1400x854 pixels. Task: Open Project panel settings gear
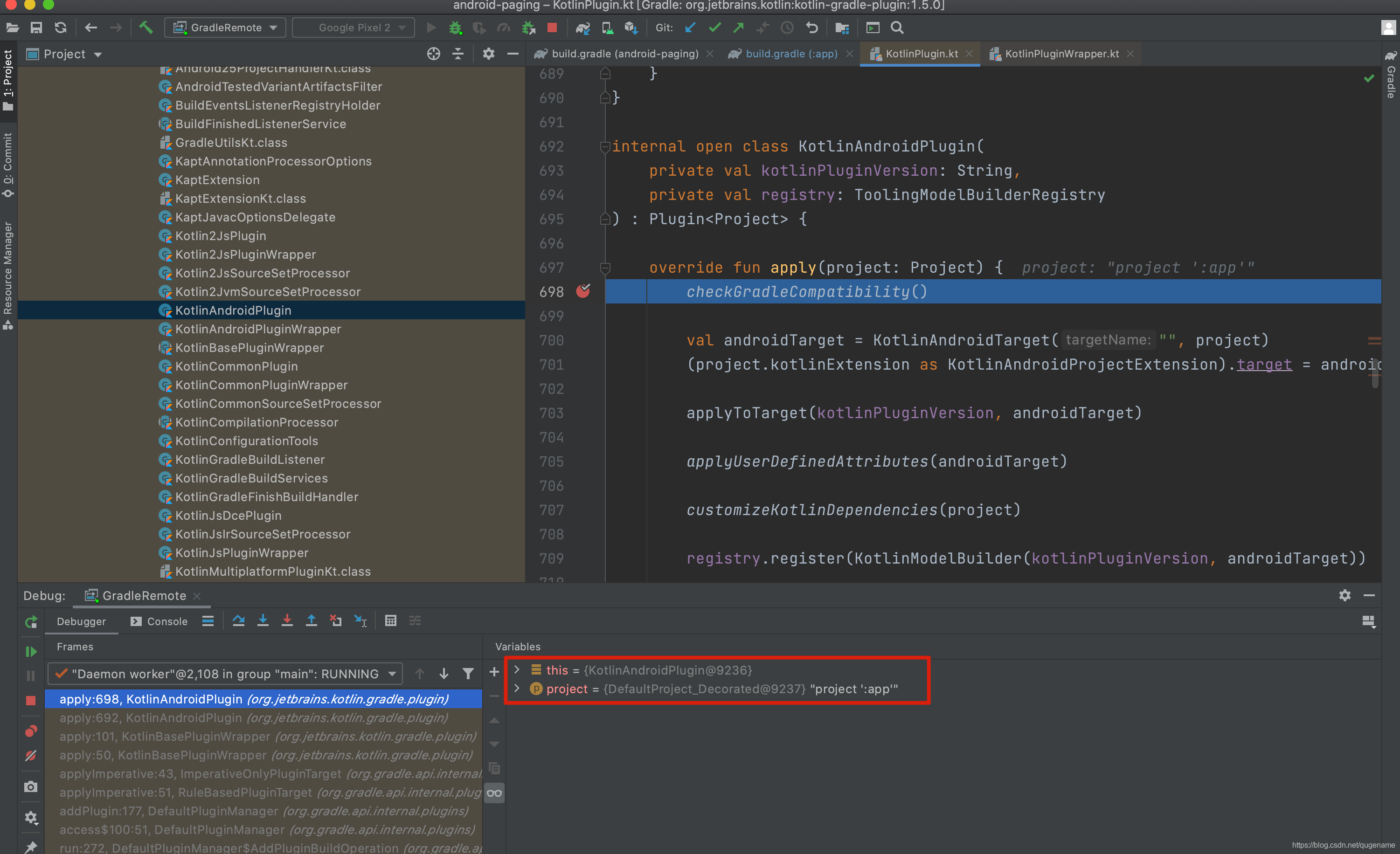tap(489, 54)
